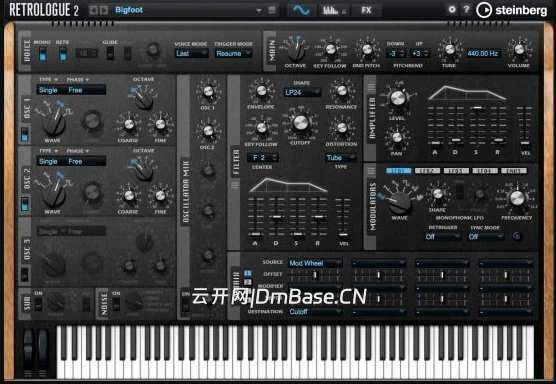Screen dimensions: 556x384
Task: Open the distortion Type dropdown showing Tube
Action: pyautogui.click(x=340, y=157)
